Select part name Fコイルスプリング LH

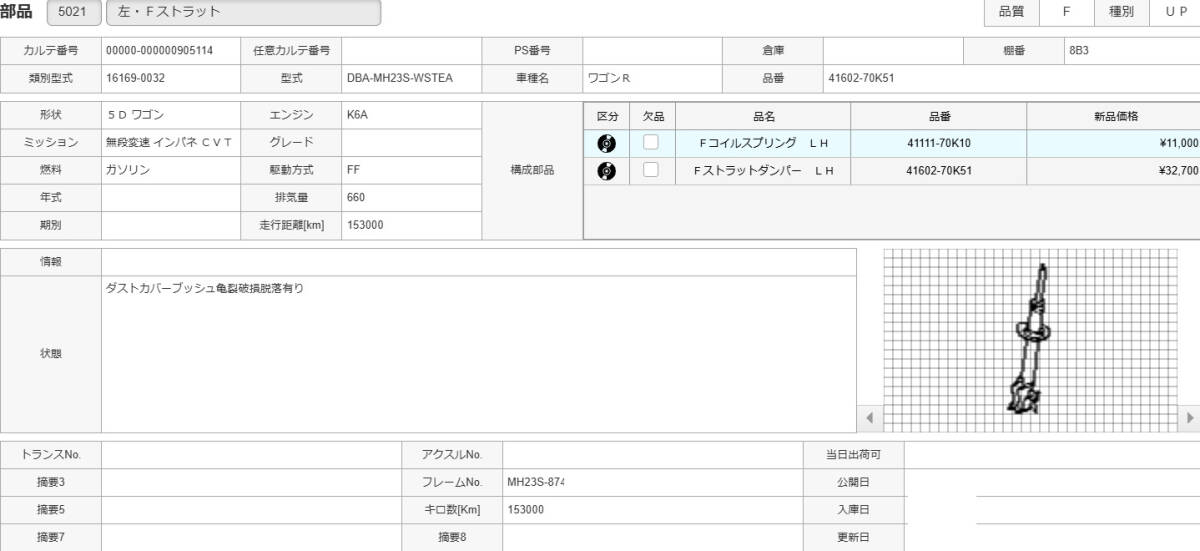tap(763, 143)
